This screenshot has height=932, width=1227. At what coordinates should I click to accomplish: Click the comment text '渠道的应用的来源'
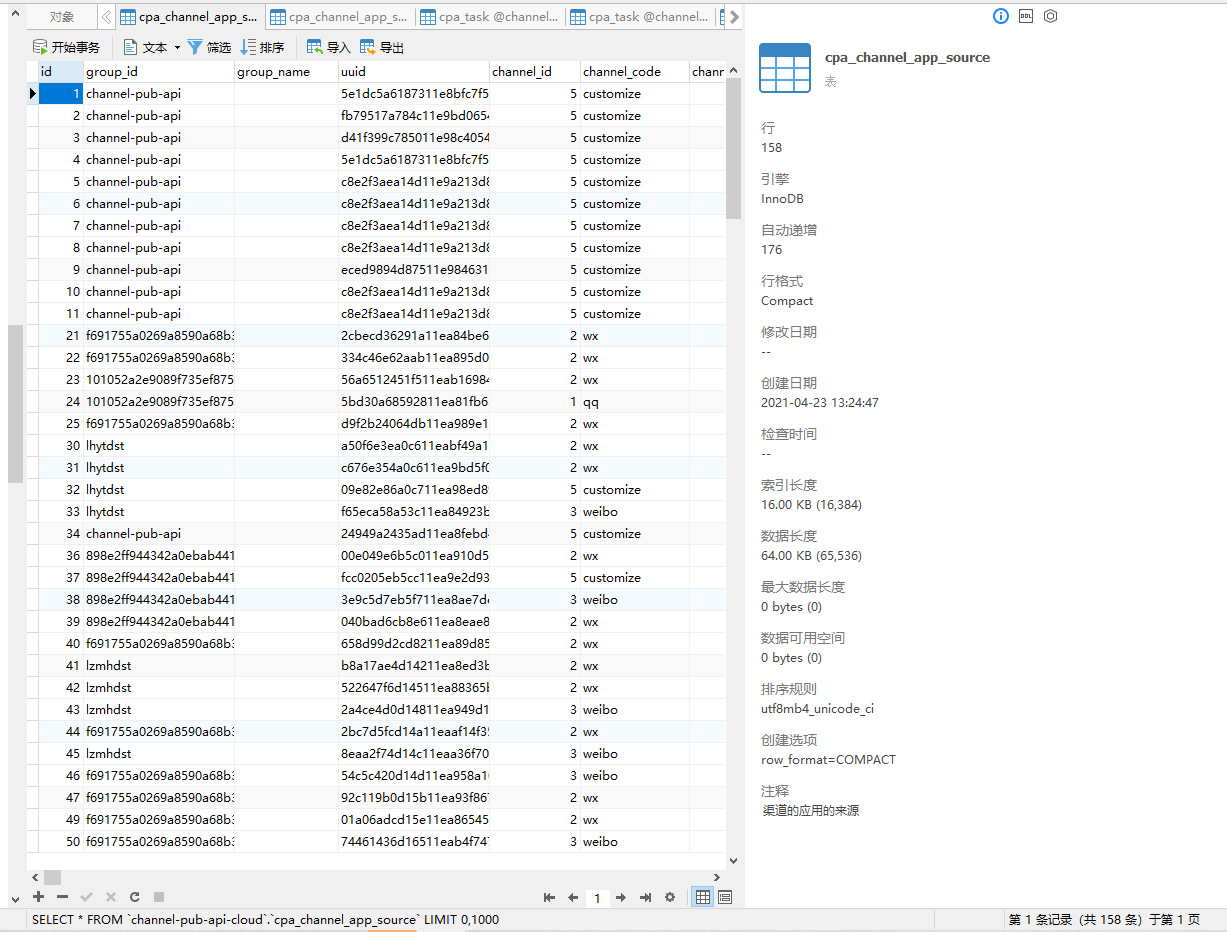pos(810,811)
